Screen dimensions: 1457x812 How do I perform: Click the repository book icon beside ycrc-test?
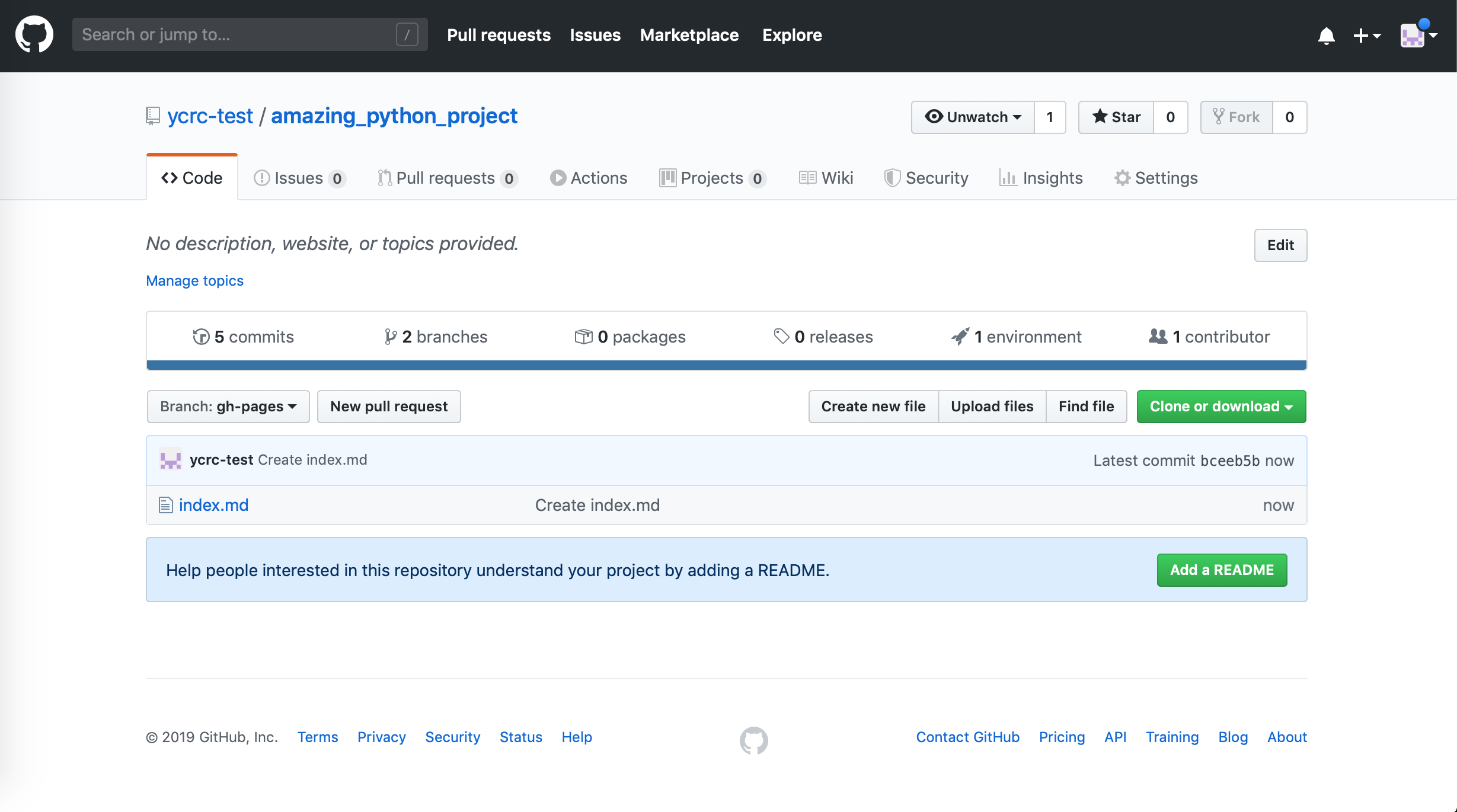153,116
